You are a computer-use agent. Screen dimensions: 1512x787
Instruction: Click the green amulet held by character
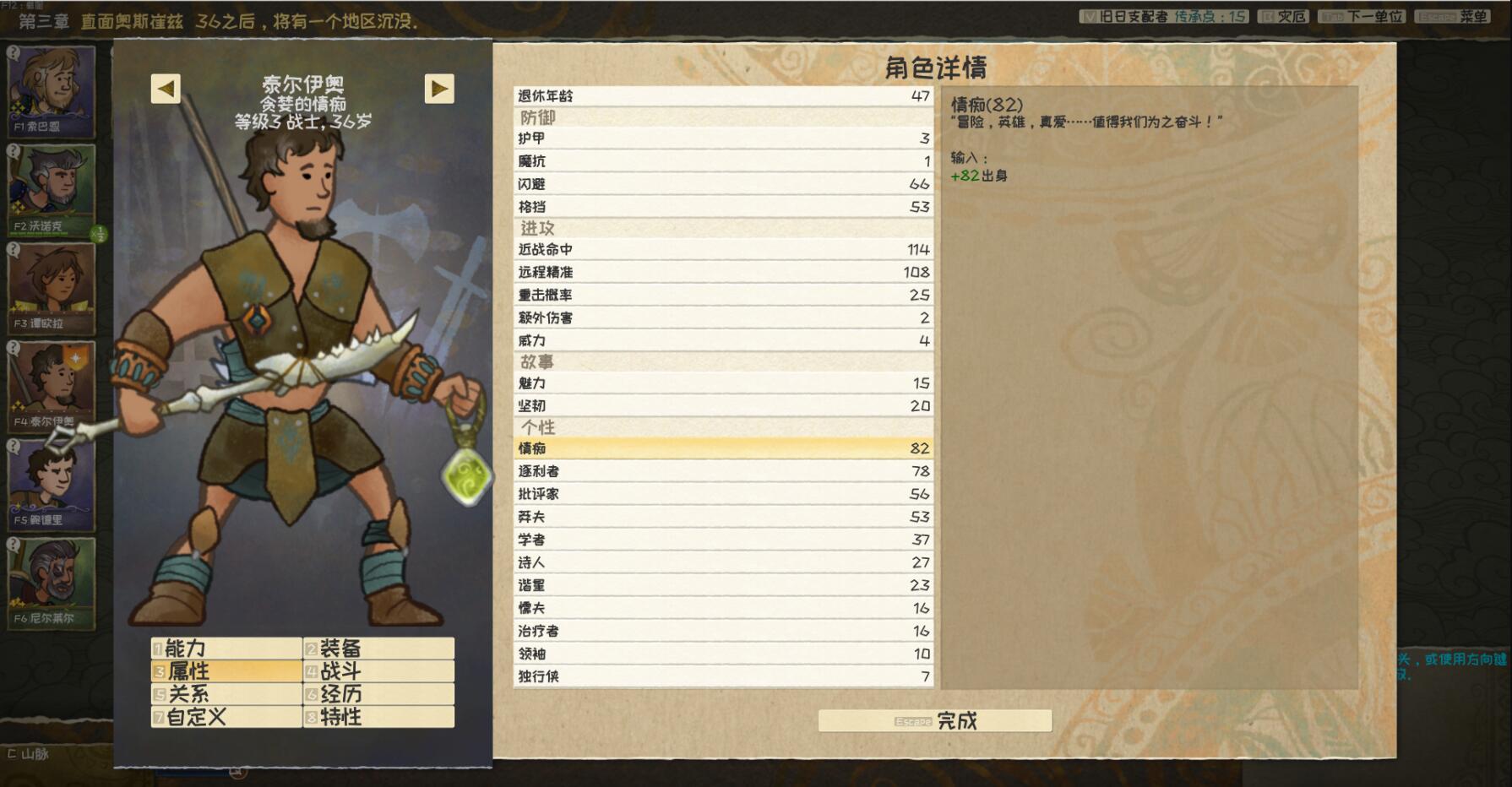point(466,475)
